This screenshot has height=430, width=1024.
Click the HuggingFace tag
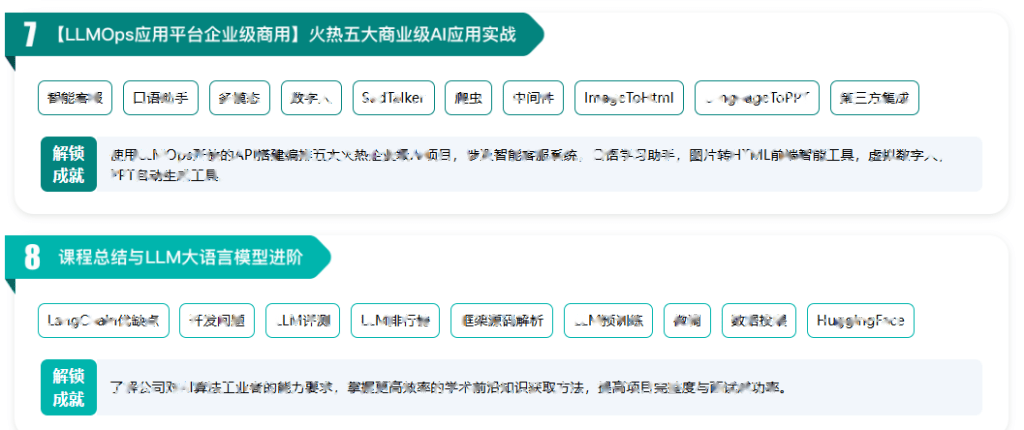pos(860,321)
